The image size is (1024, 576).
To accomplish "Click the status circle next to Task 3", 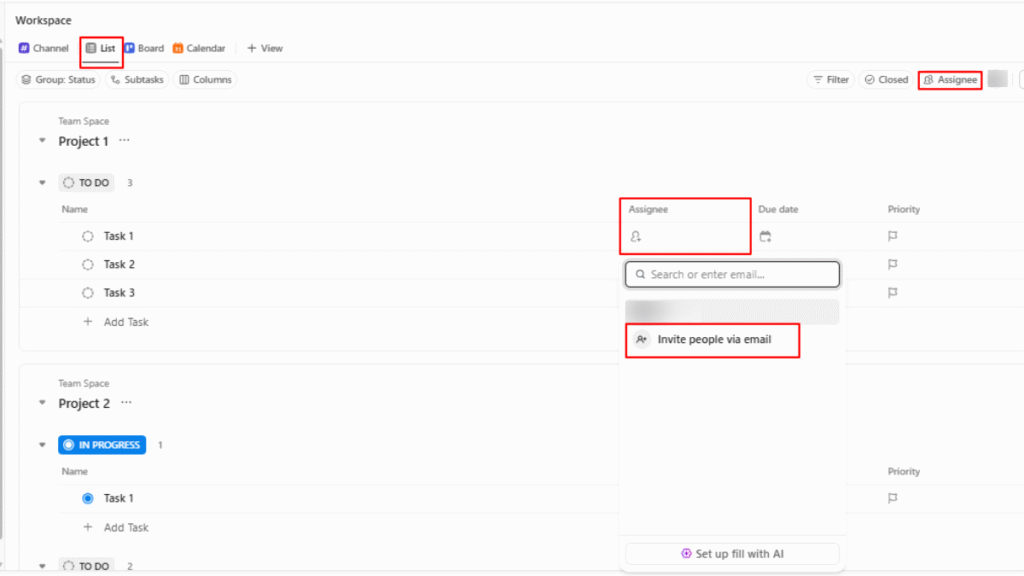I will (x=88, y=292).
